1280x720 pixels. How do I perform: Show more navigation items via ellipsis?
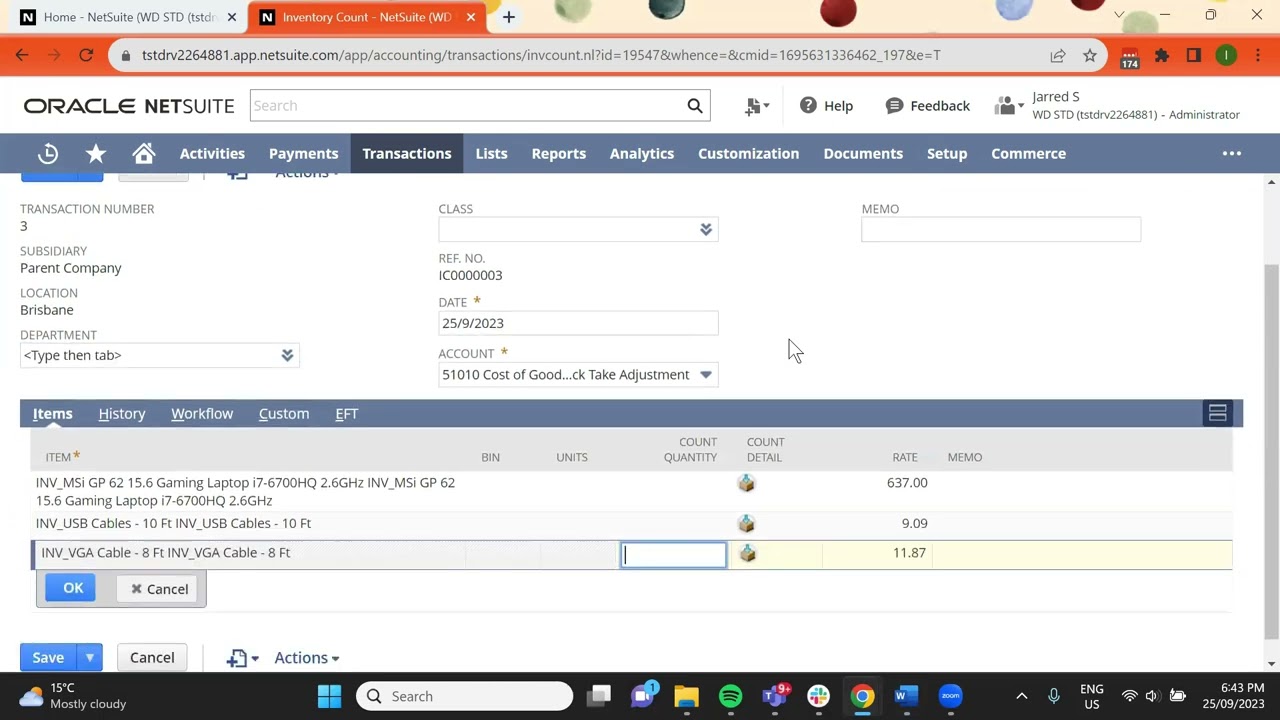tap(1232, 154)
